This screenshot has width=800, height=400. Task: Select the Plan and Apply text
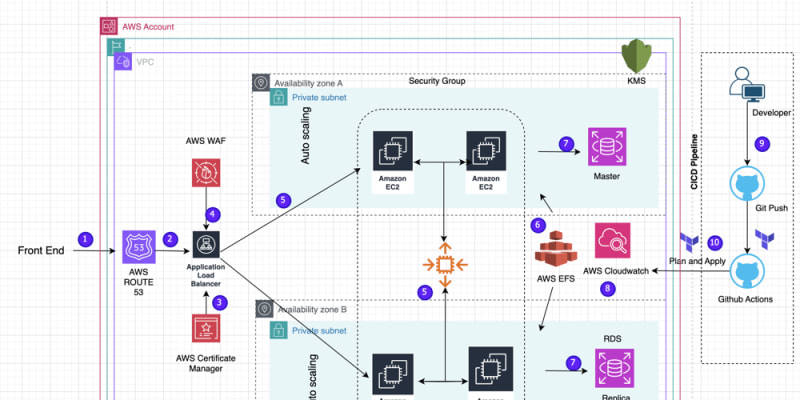click(697, 261)
